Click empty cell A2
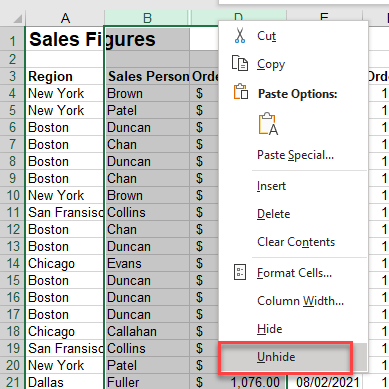Image resolution: width=389 pixels, height=389 pixels. tap(65, 59)
